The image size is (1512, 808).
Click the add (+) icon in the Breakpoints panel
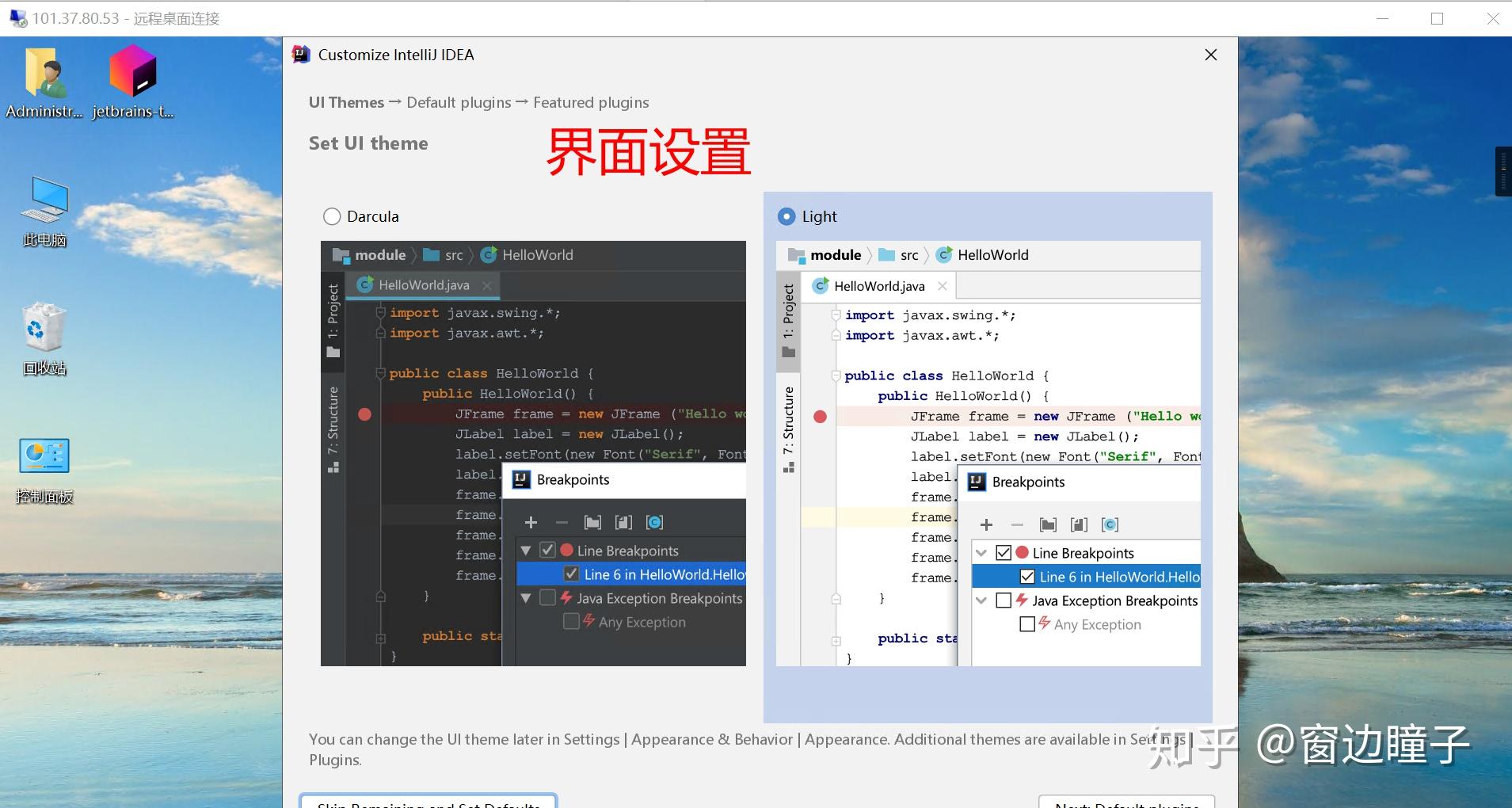[x=986, y=524]
